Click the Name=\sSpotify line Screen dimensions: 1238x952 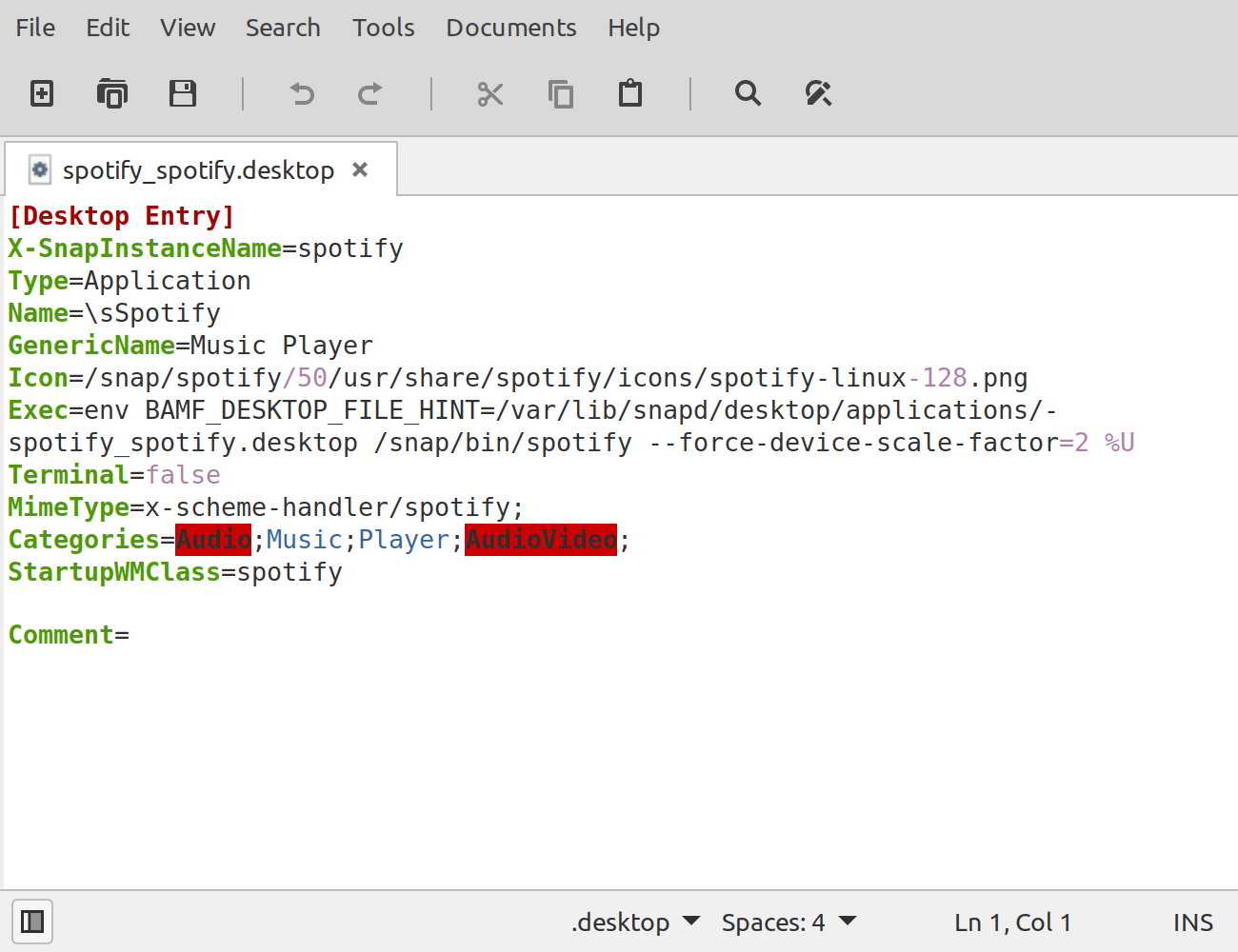click(x=114, y=313)
